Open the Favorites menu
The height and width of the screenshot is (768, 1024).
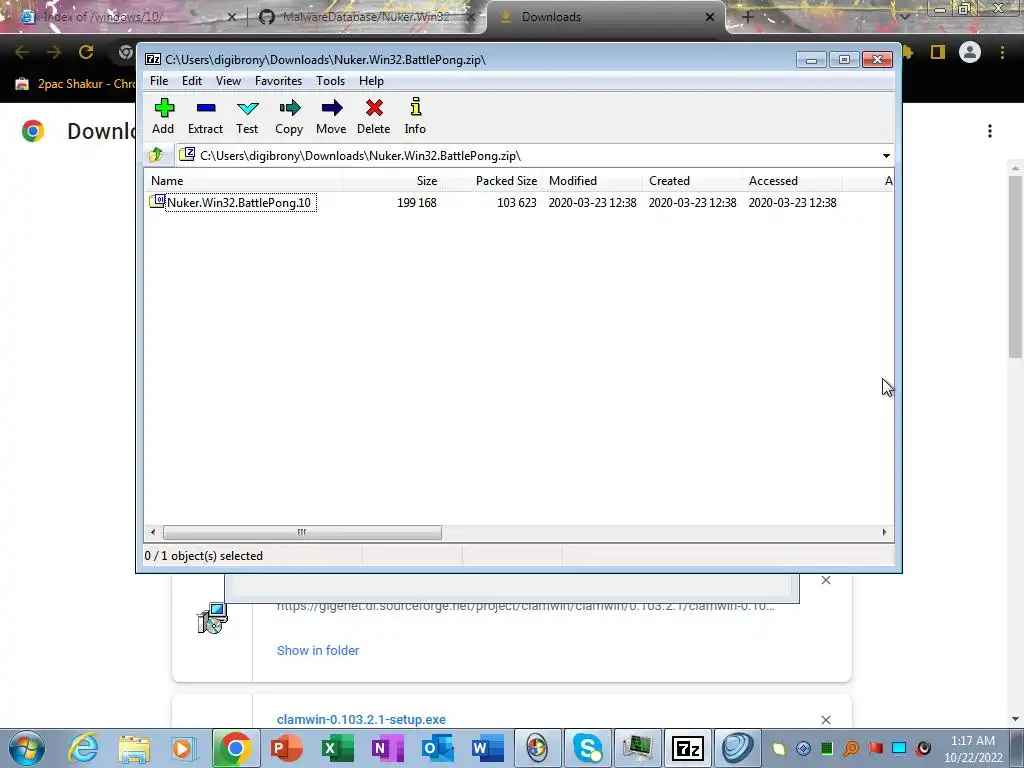(278, 81)
